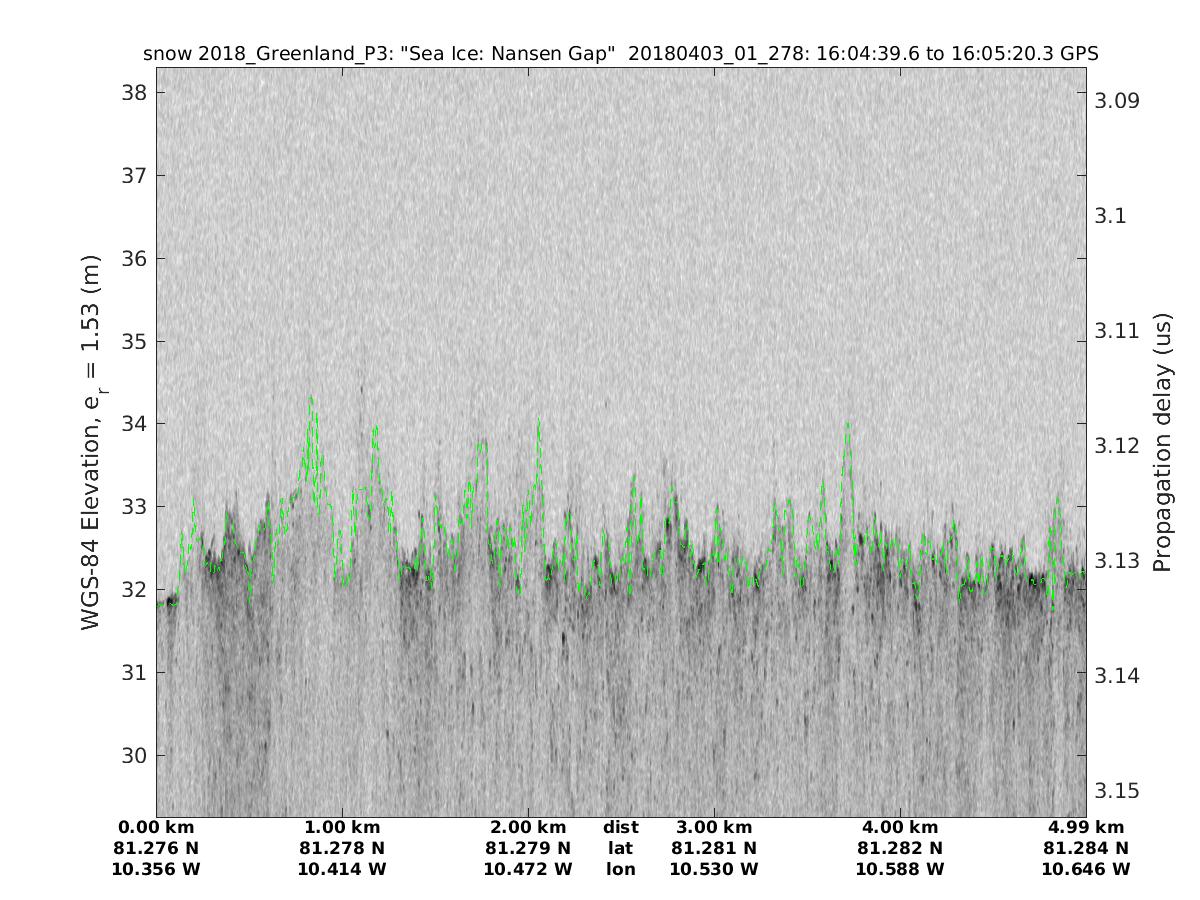
Task: Click the Propagation delay (us) axis label
Action: 1161,442
